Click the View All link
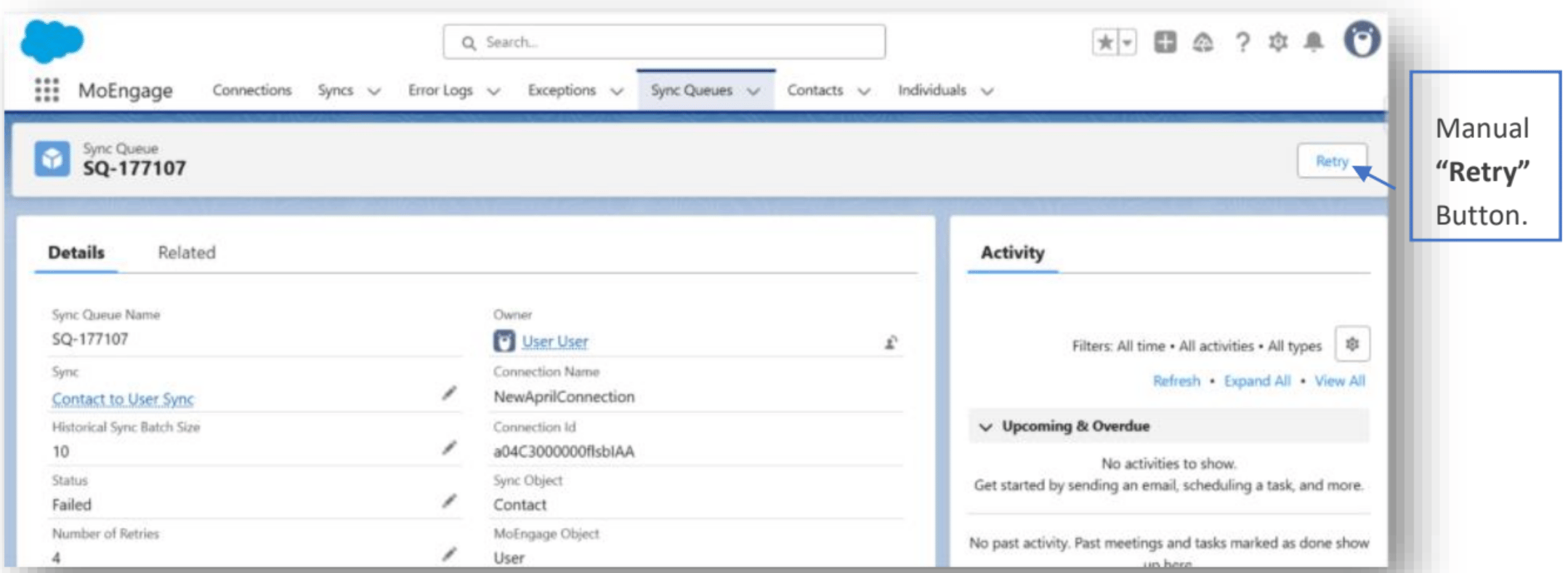 coord(1340,381)
